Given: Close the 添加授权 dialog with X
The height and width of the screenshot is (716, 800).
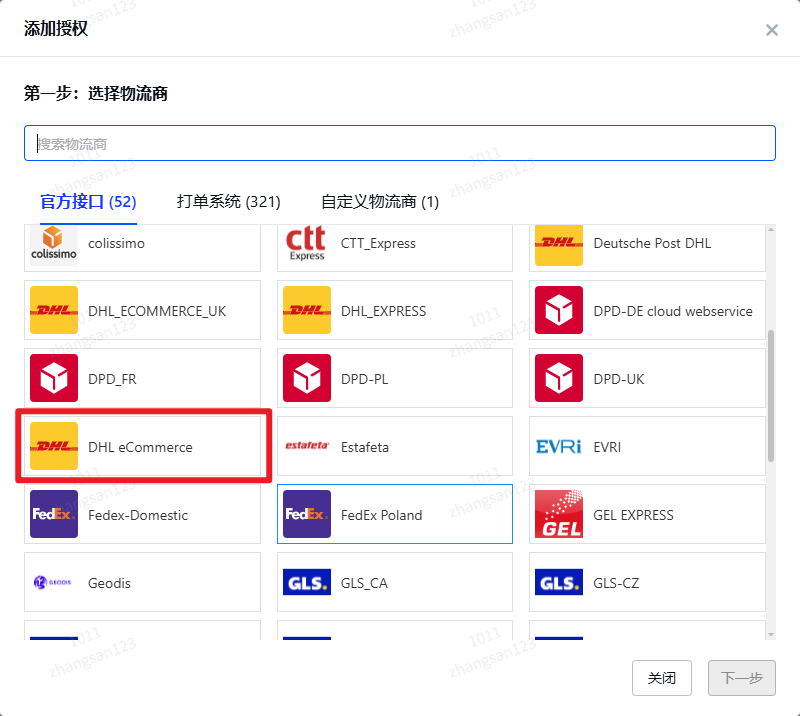Looking at the screenshot, I should [772, 30].
